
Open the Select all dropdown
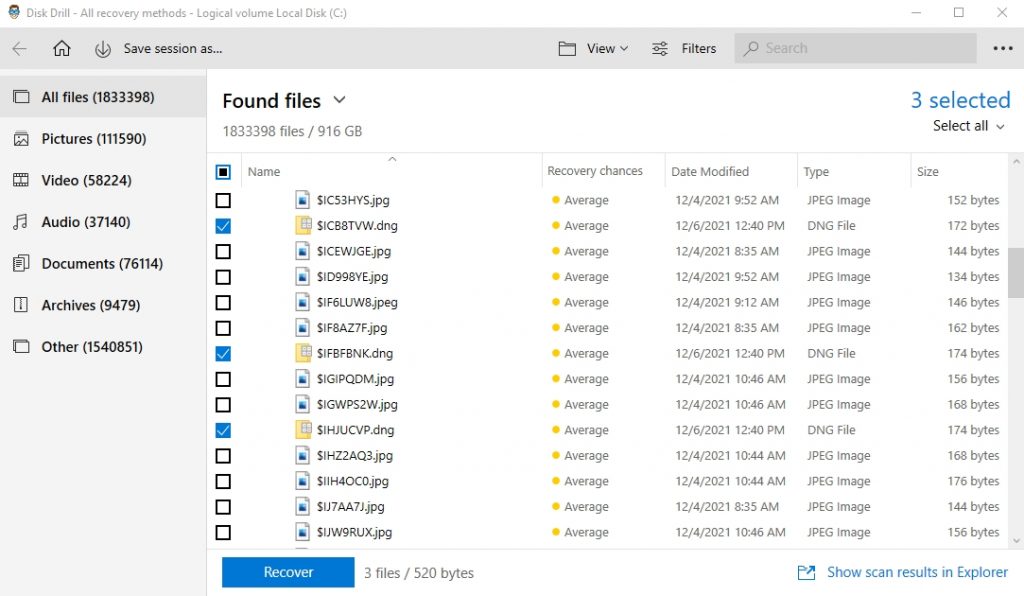click(963, 126)
